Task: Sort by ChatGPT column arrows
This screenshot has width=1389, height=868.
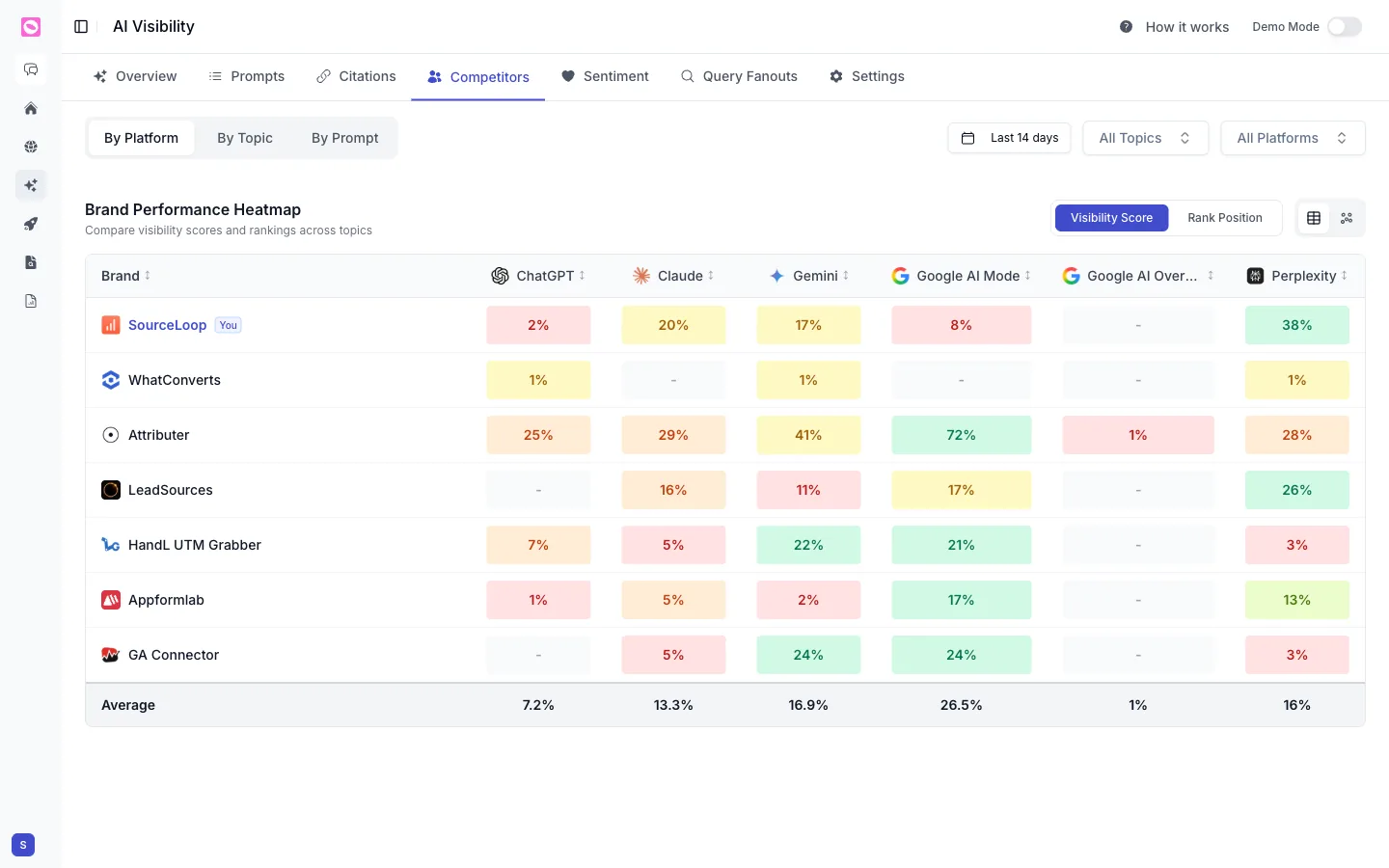Action: point(582,276)
